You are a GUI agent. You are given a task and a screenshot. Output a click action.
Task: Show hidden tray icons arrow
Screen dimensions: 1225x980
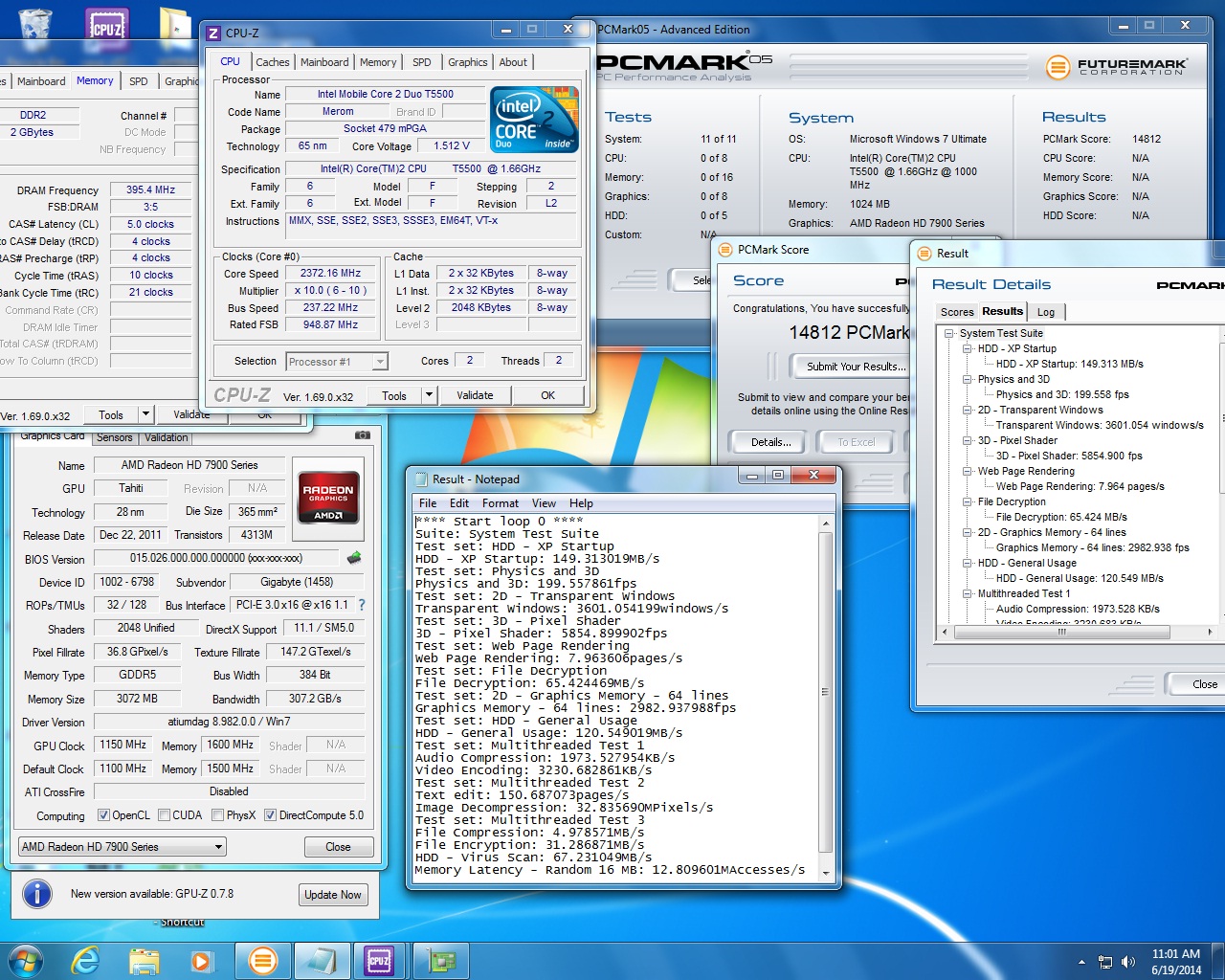[x=1081, y=962]
